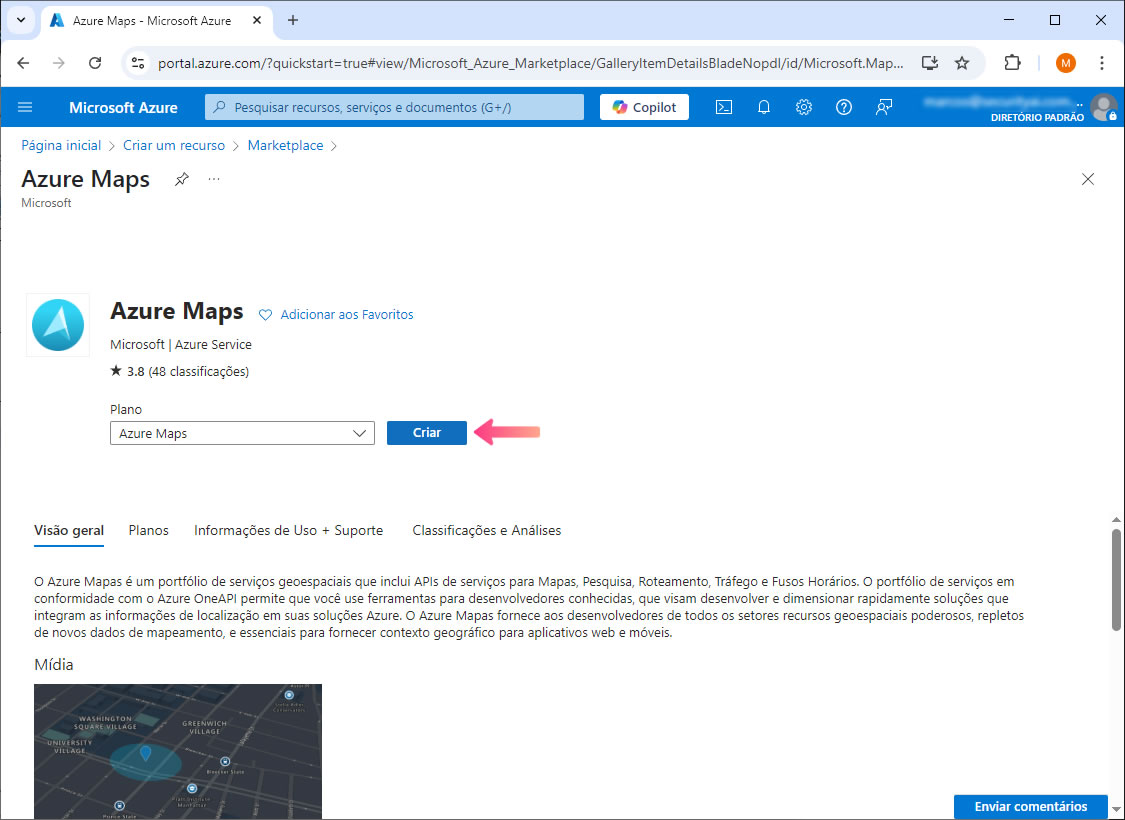Click the 3.8 (48 classificações) rating
Screen dimensions: 1125x820
coord(179,372)
